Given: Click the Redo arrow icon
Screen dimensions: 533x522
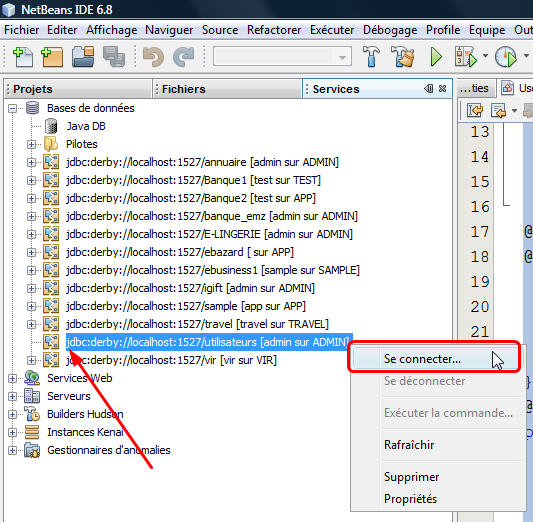Looking at the screenshot, I should 184,57.
